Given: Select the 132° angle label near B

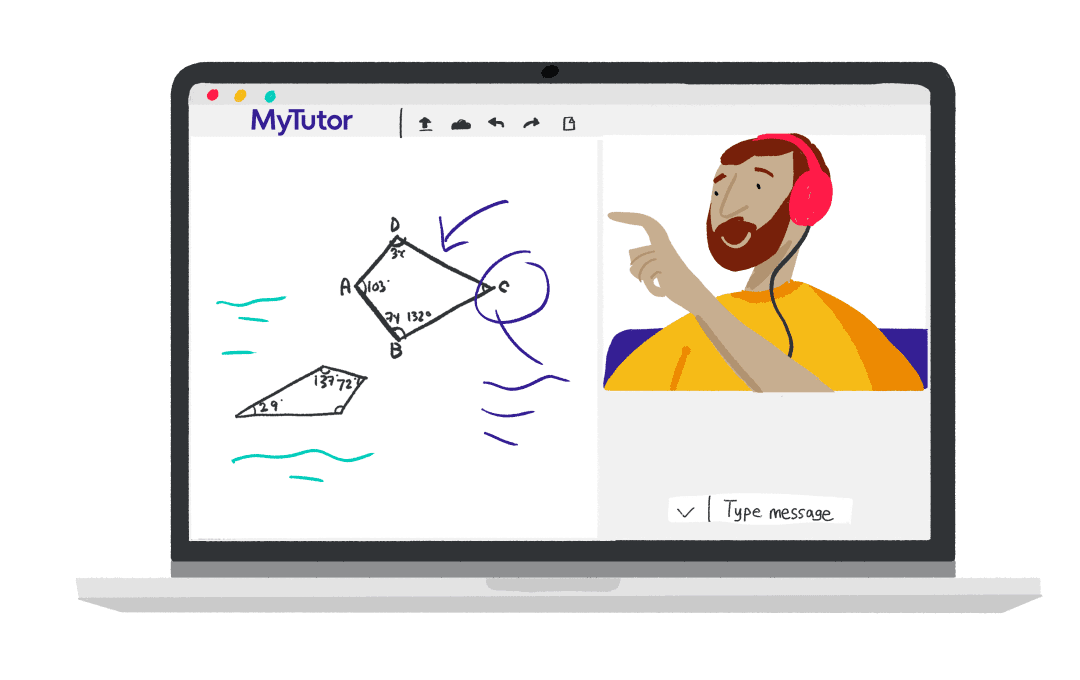Looking at the screenshot, I should pos(417,317).
